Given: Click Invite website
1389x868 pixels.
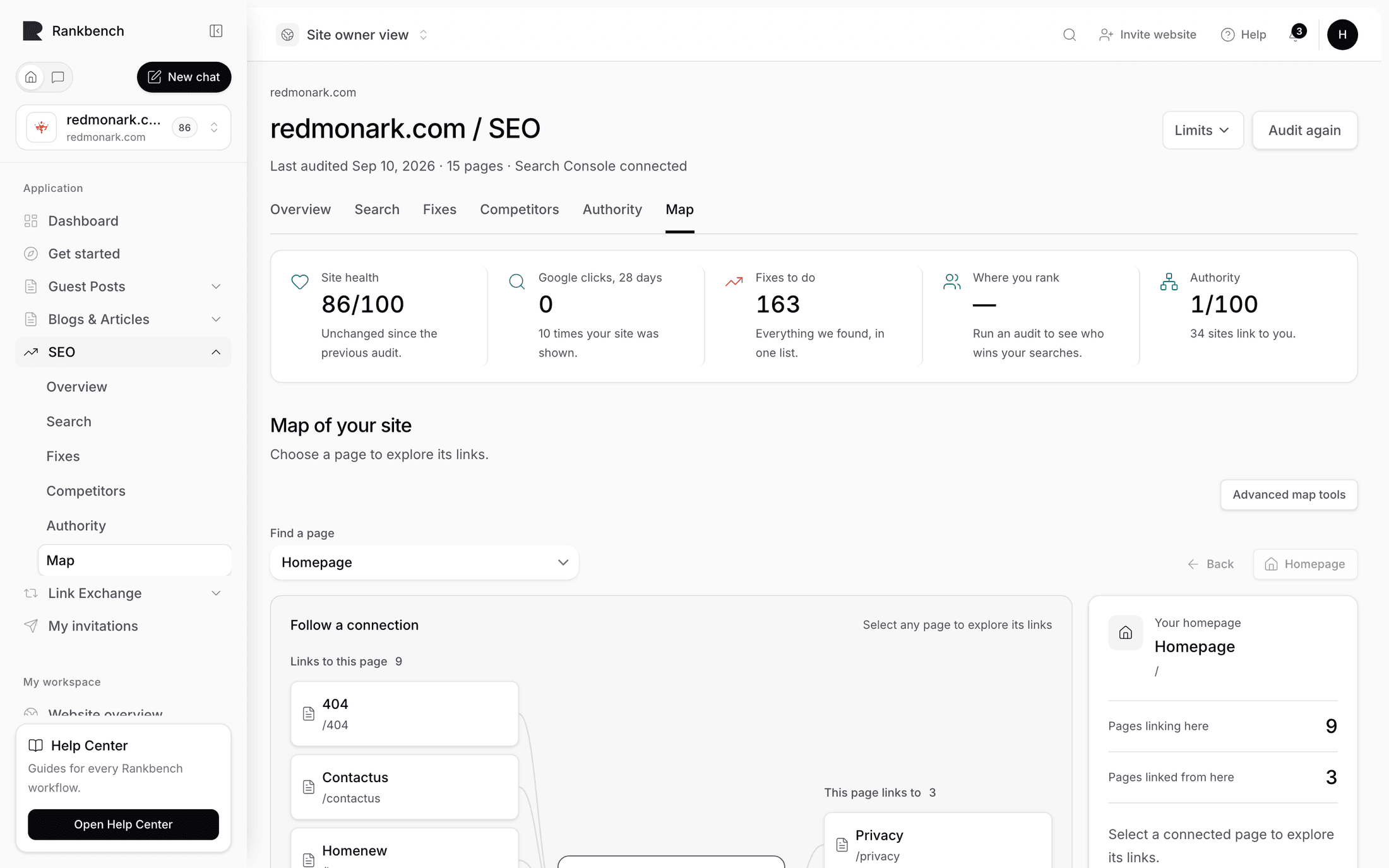Looking at the screenshot, I should coord(1148,35).
